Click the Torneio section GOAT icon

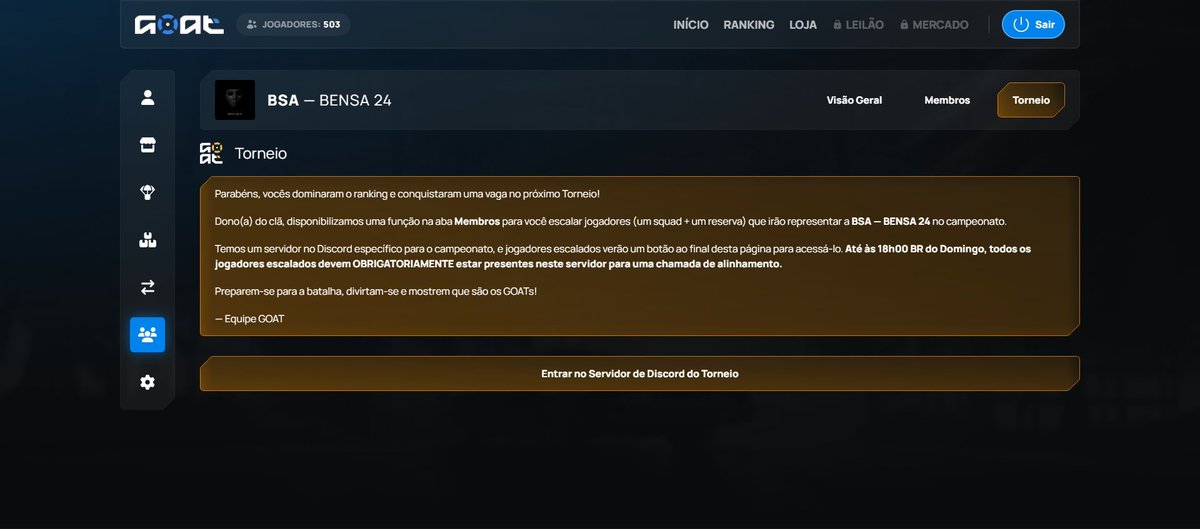211,153
